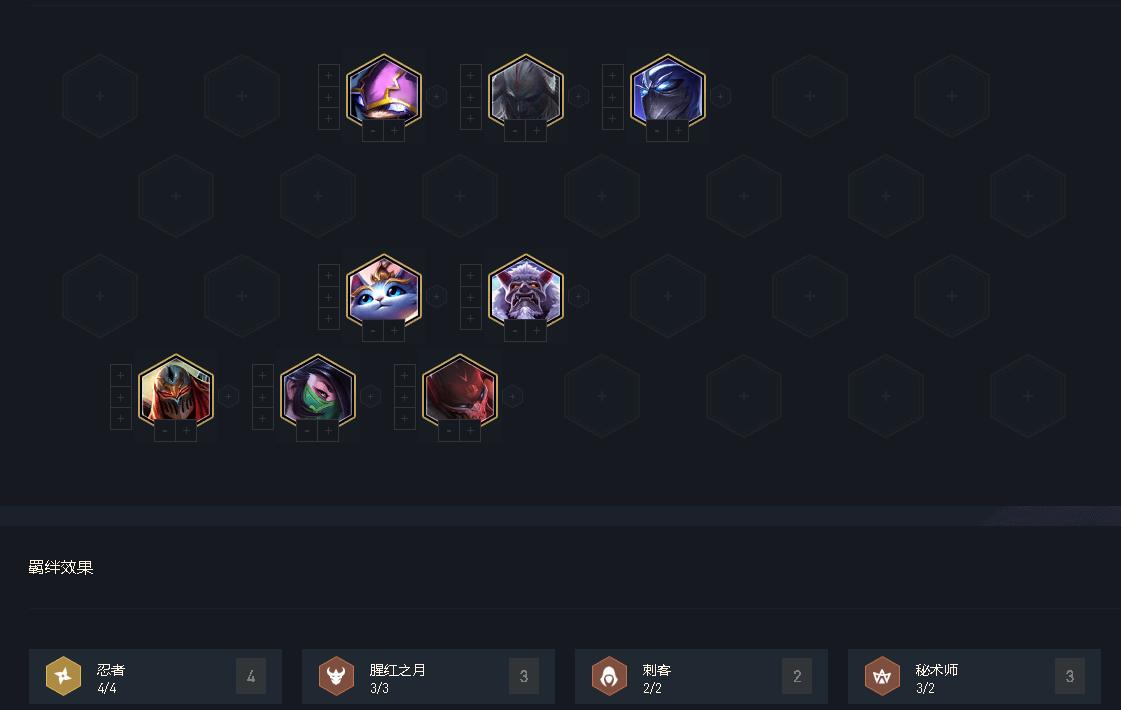The image size is (1121, 710).
Task: Select the white-bearded Tahm Kench portrait
Action: coord(525,293)
